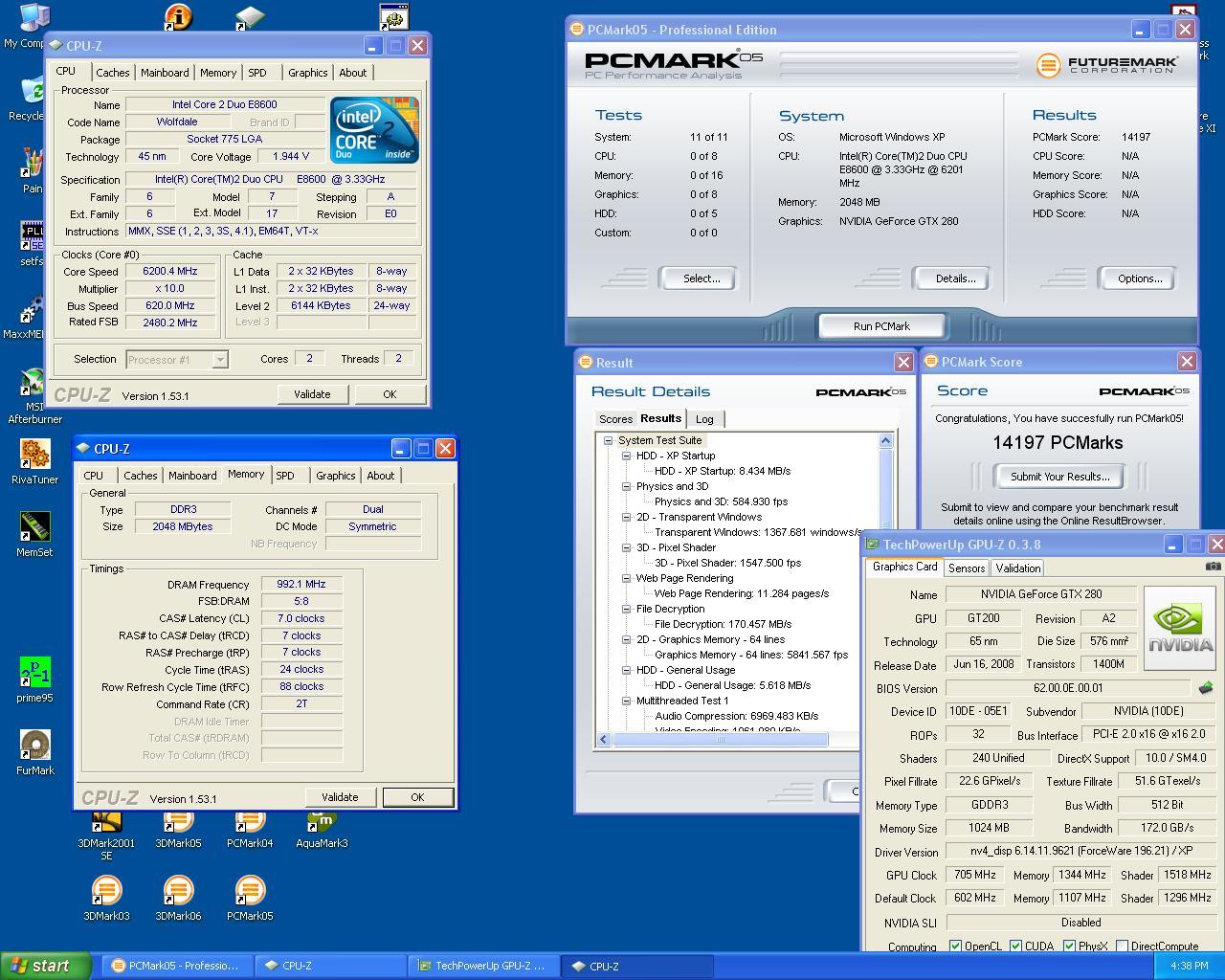This screenshot has height=980, width=1225.
Task: Toggle the PhysX checkbox
Action: pos(1069,946)
